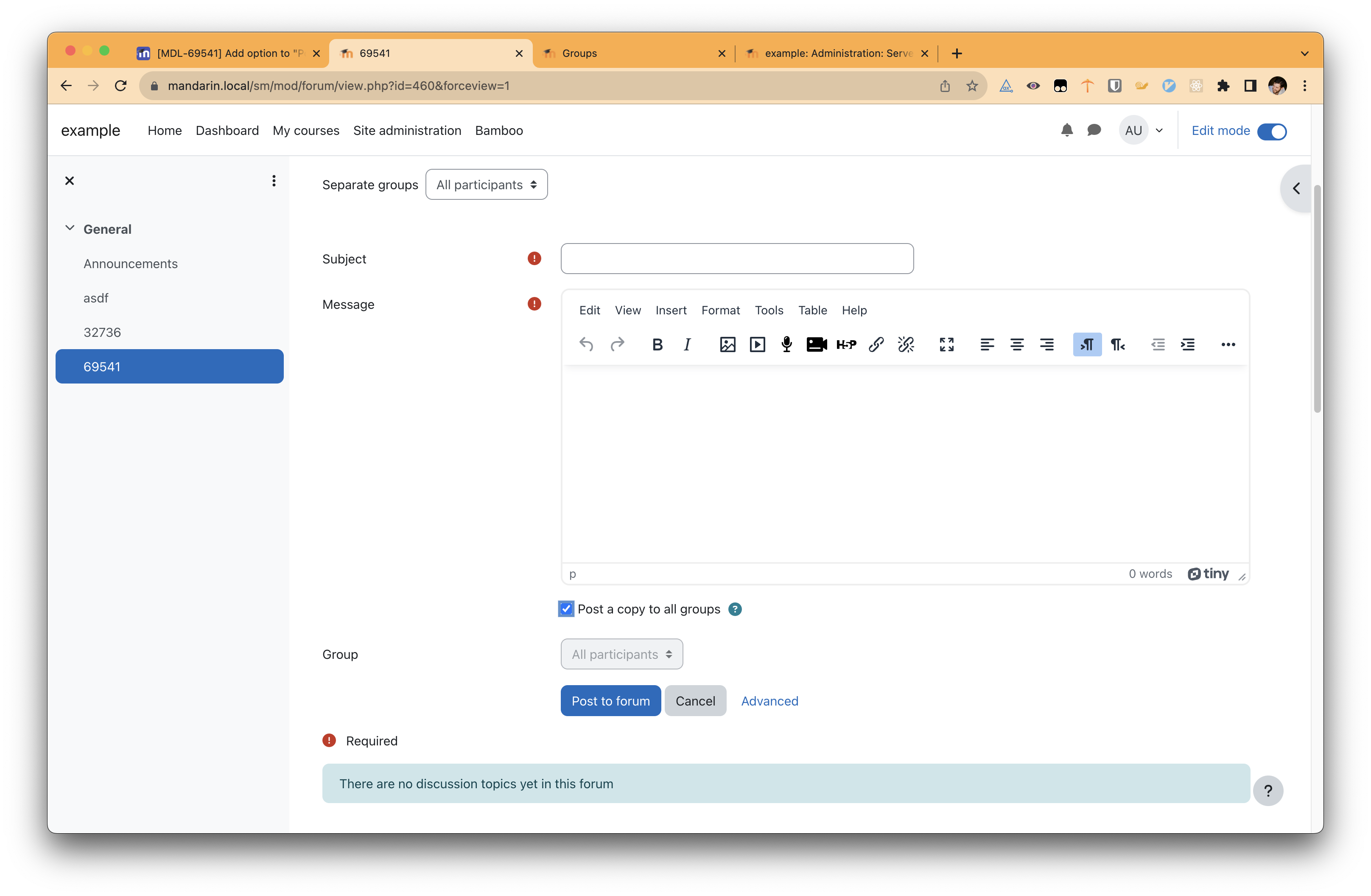The width and height of the screenshot is (1371, 896).
Task: Open browser tab search chevron
Action: click(1304, 53)
